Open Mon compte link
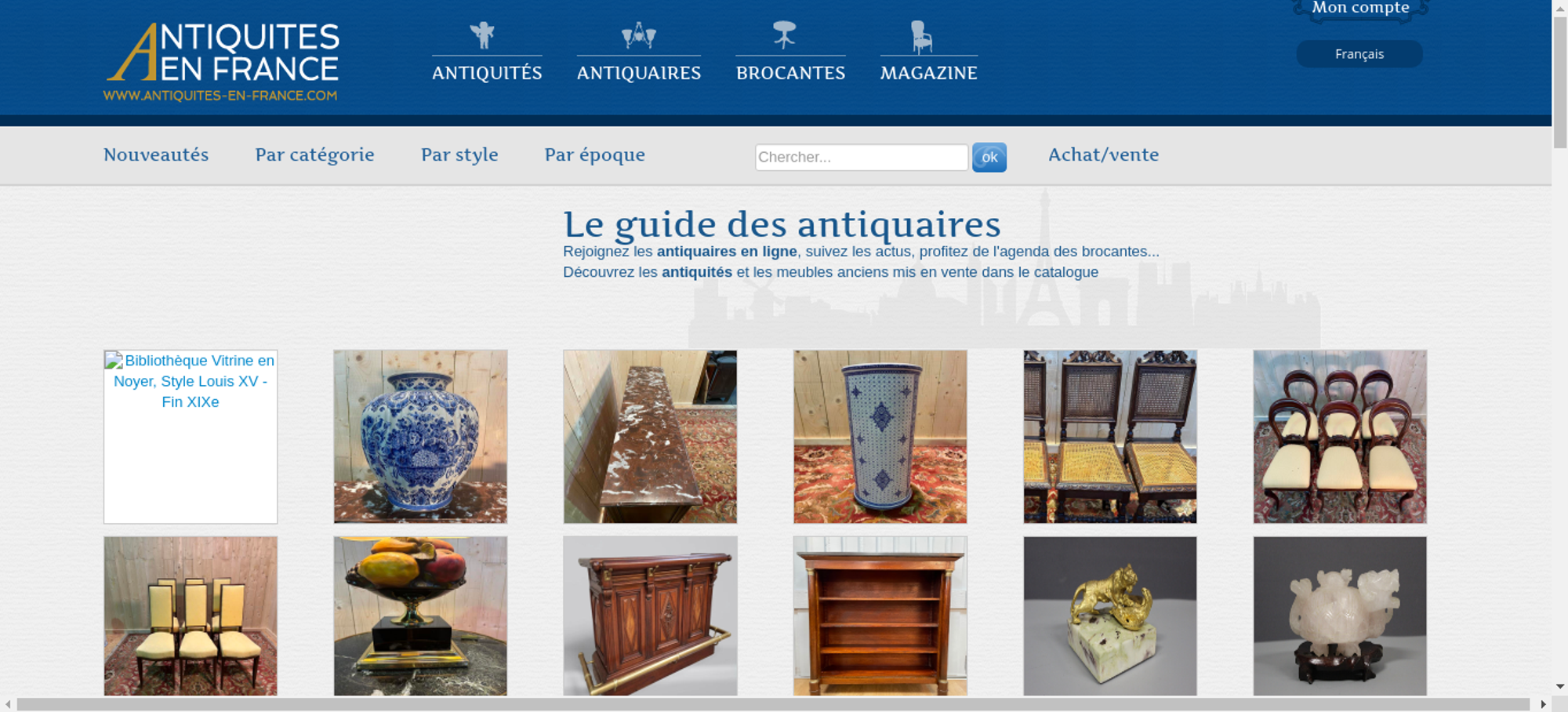Viewport: 1568px width, 712px height. (1360, 9)
